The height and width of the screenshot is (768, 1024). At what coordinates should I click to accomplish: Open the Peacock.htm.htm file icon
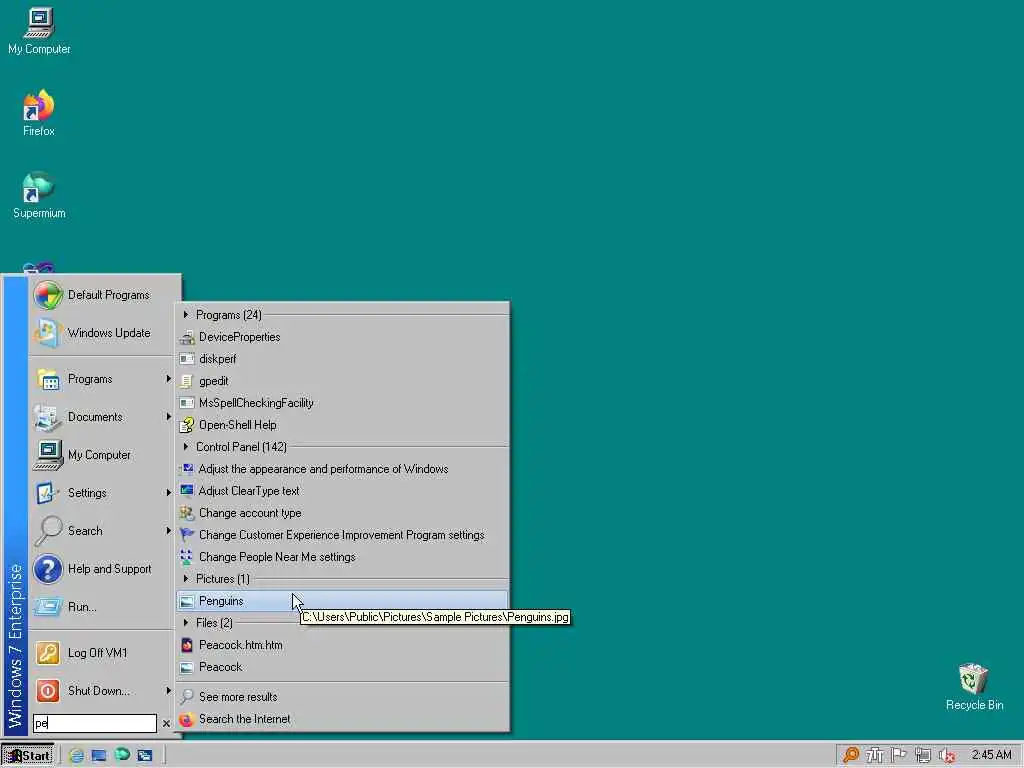(187, 645)
